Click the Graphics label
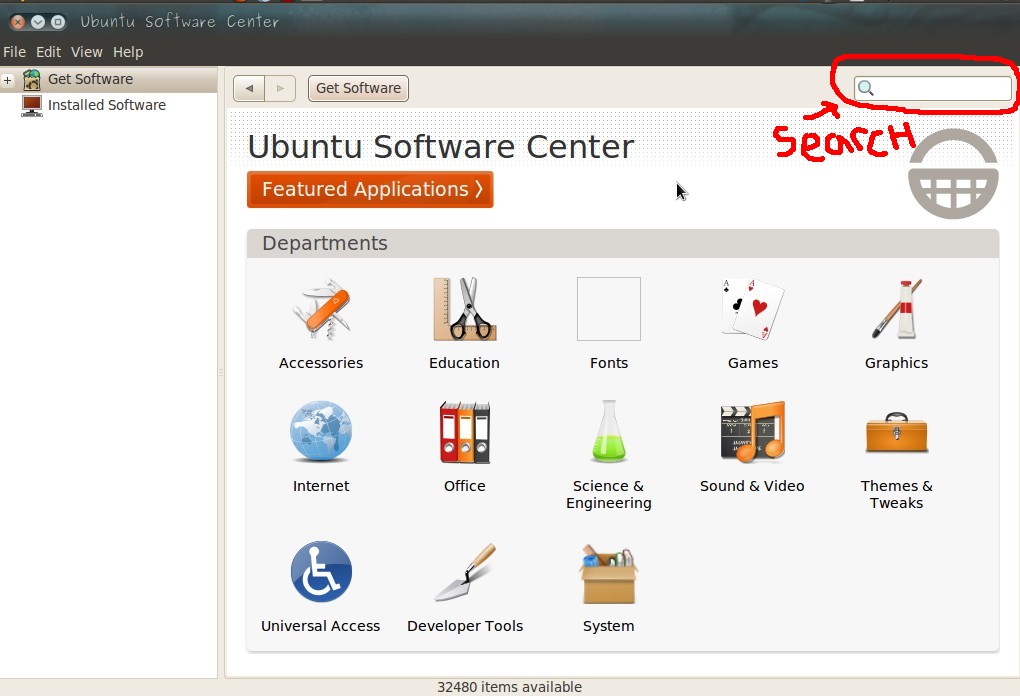Screen dimensions: 1020x696 (896, 363)
